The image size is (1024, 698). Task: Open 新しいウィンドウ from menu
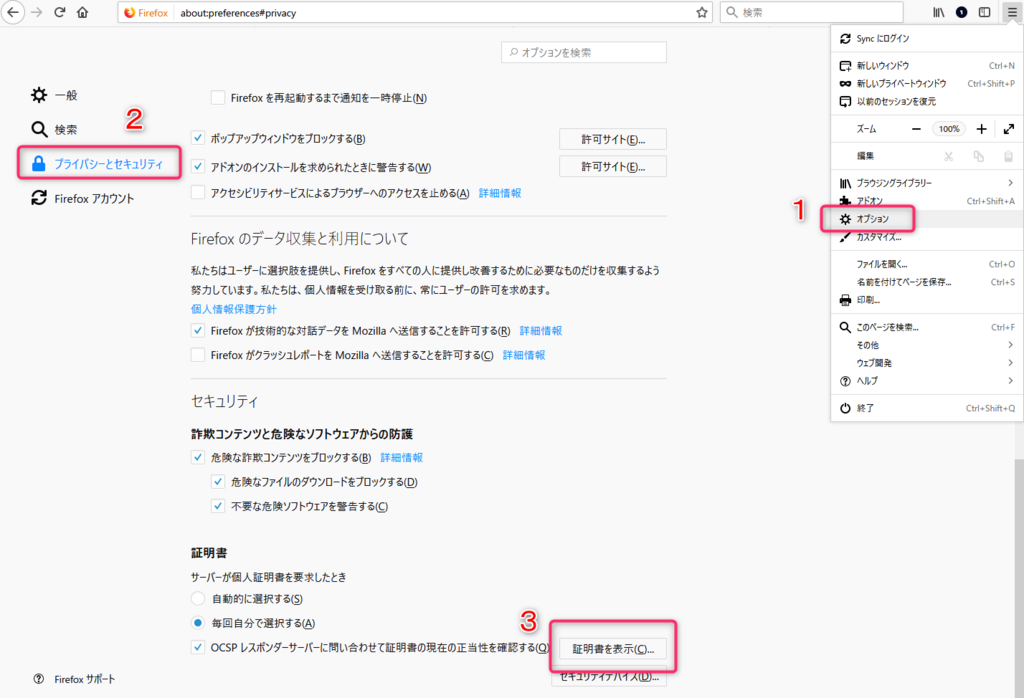point(927,66)
